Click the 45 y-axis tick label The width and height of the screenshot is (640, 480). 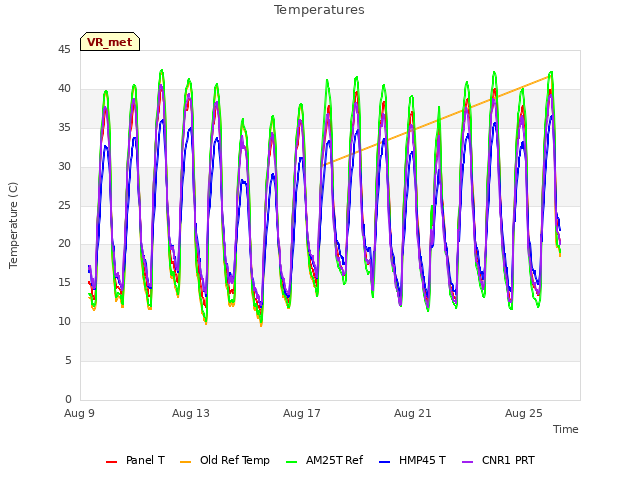(x=64, y=49)
